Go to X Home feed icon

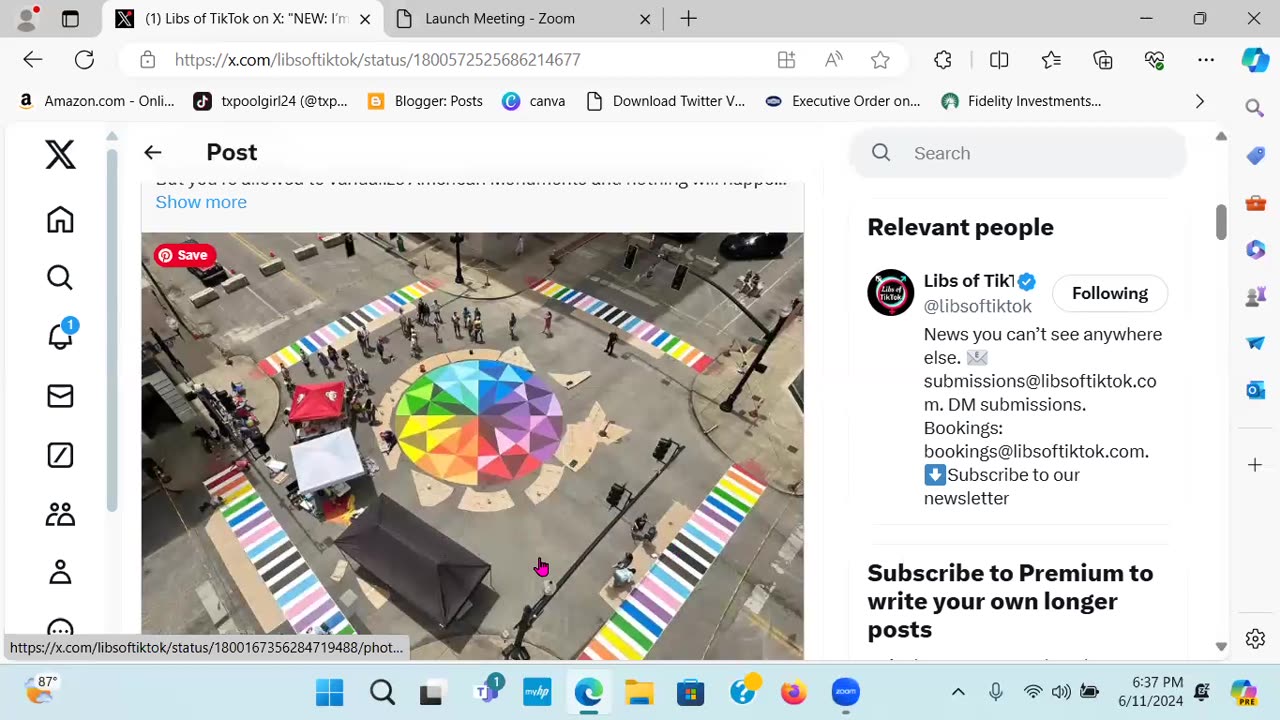60,220
